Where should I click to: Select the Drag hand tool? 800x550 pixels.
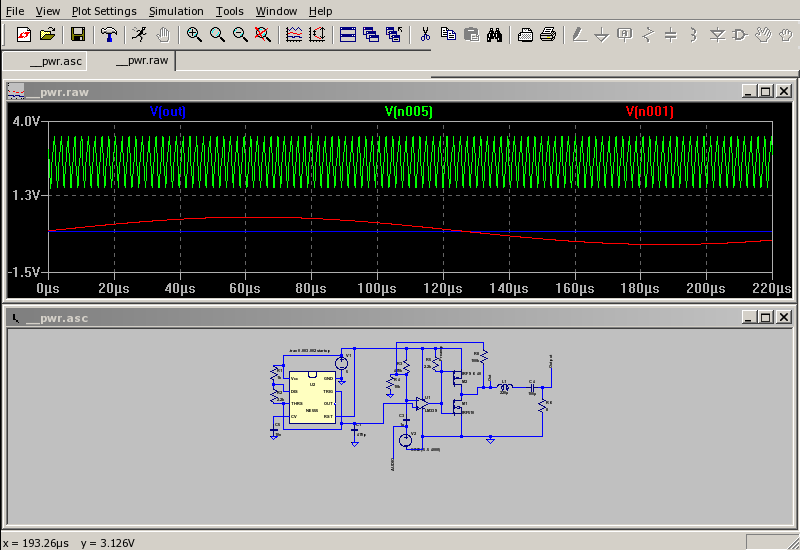[786, 35]
